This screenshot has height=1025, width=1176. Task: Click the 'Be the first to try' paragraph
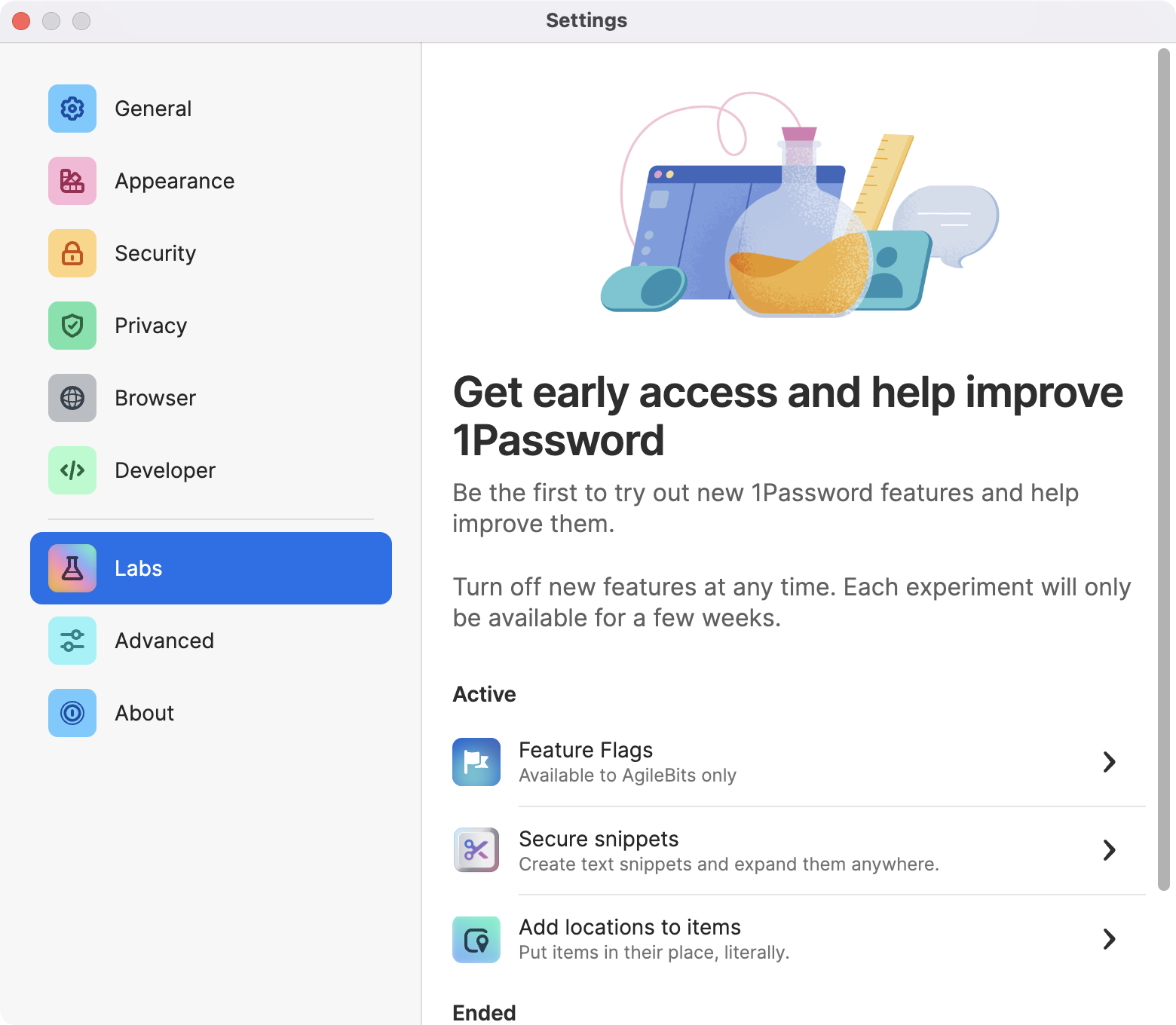pos(766,508)
